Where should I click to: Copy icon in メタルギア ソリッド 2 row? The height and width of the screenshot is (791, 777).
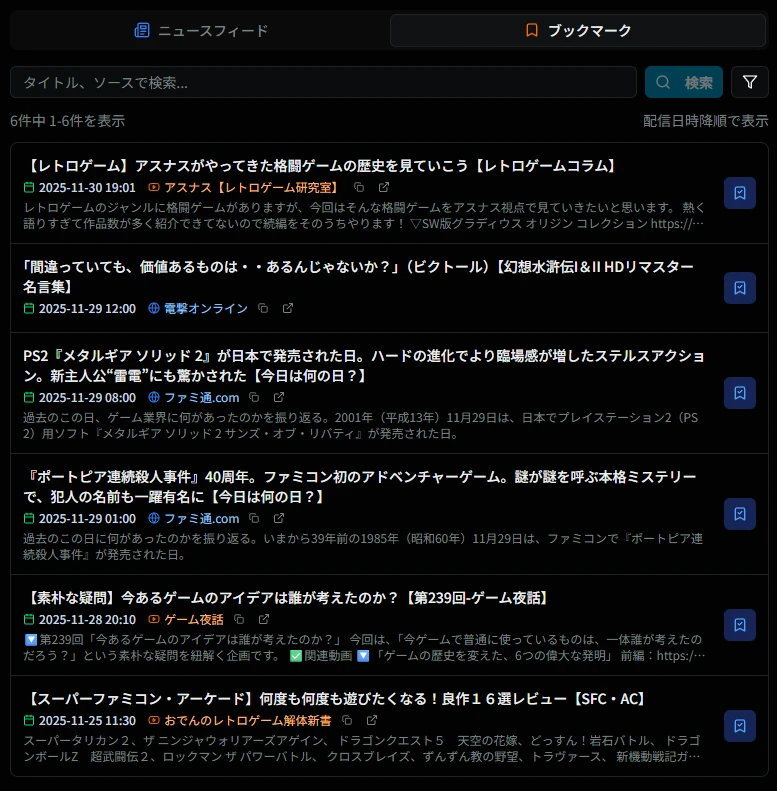coord(254,398)
